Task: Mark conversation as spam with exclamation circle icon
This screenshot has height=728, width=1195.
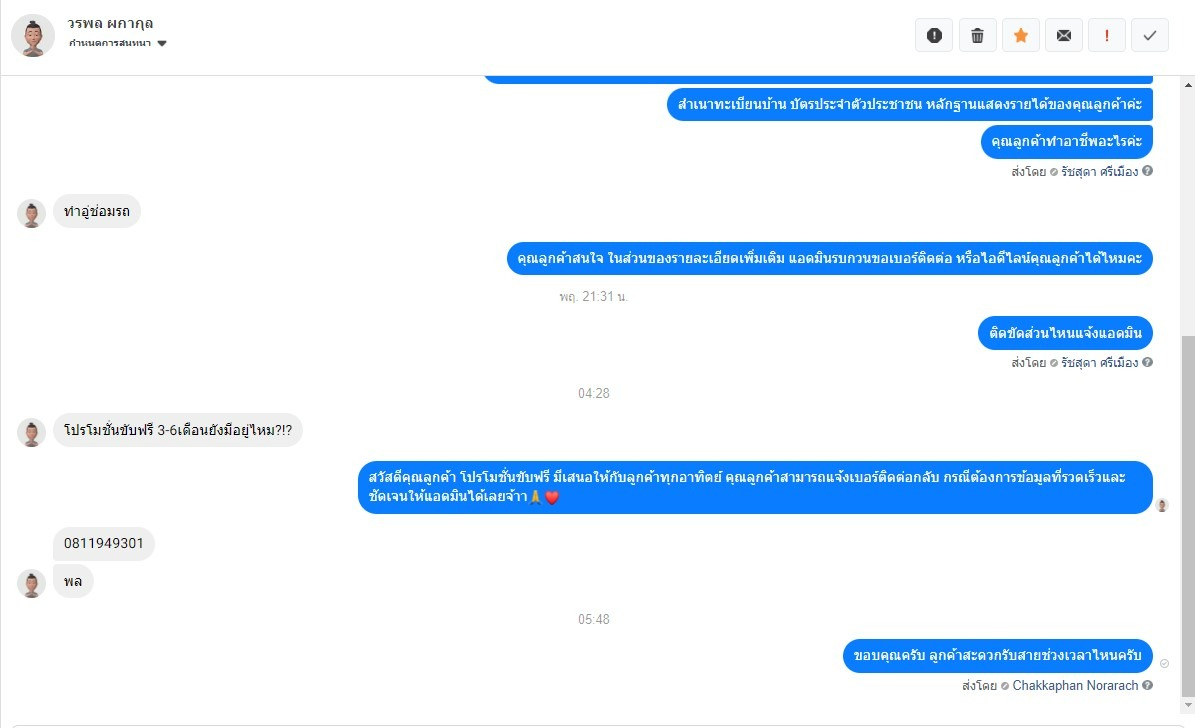Action: 934,35
